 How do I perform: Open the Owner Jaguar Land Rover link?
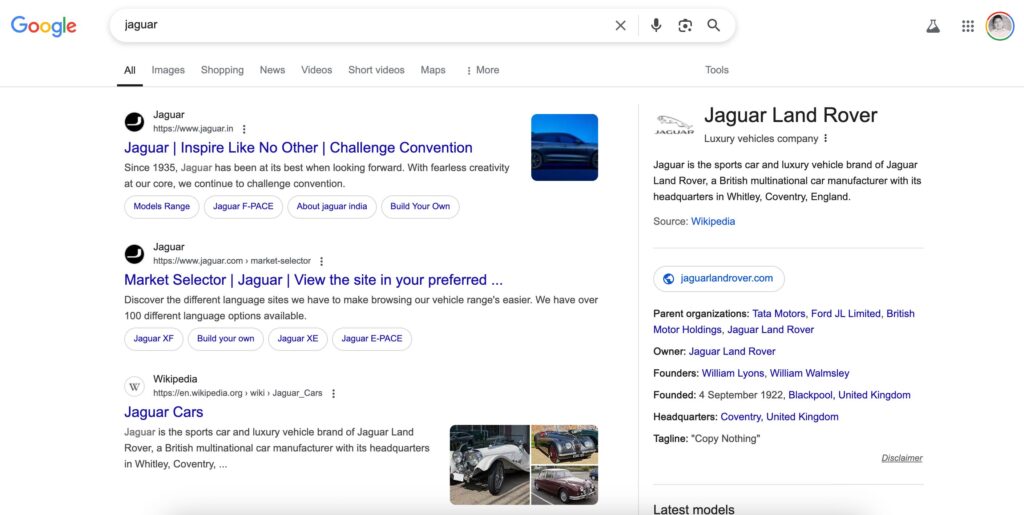[732, 351]
